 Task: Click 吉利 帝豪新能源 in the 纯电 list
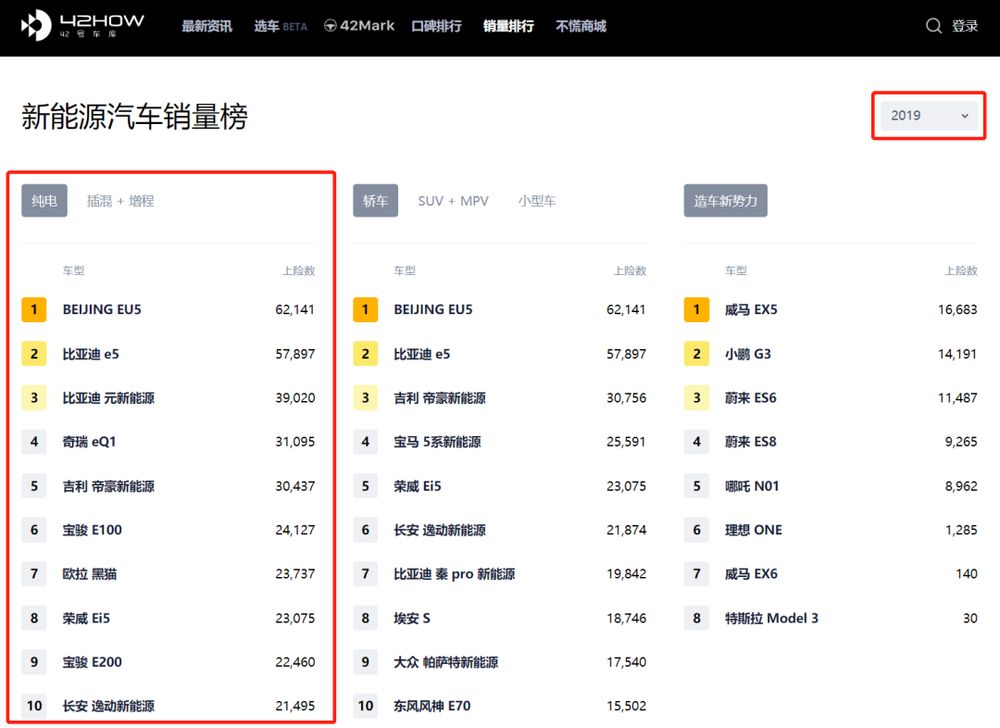pyautogui.click(x=108, y=486)
